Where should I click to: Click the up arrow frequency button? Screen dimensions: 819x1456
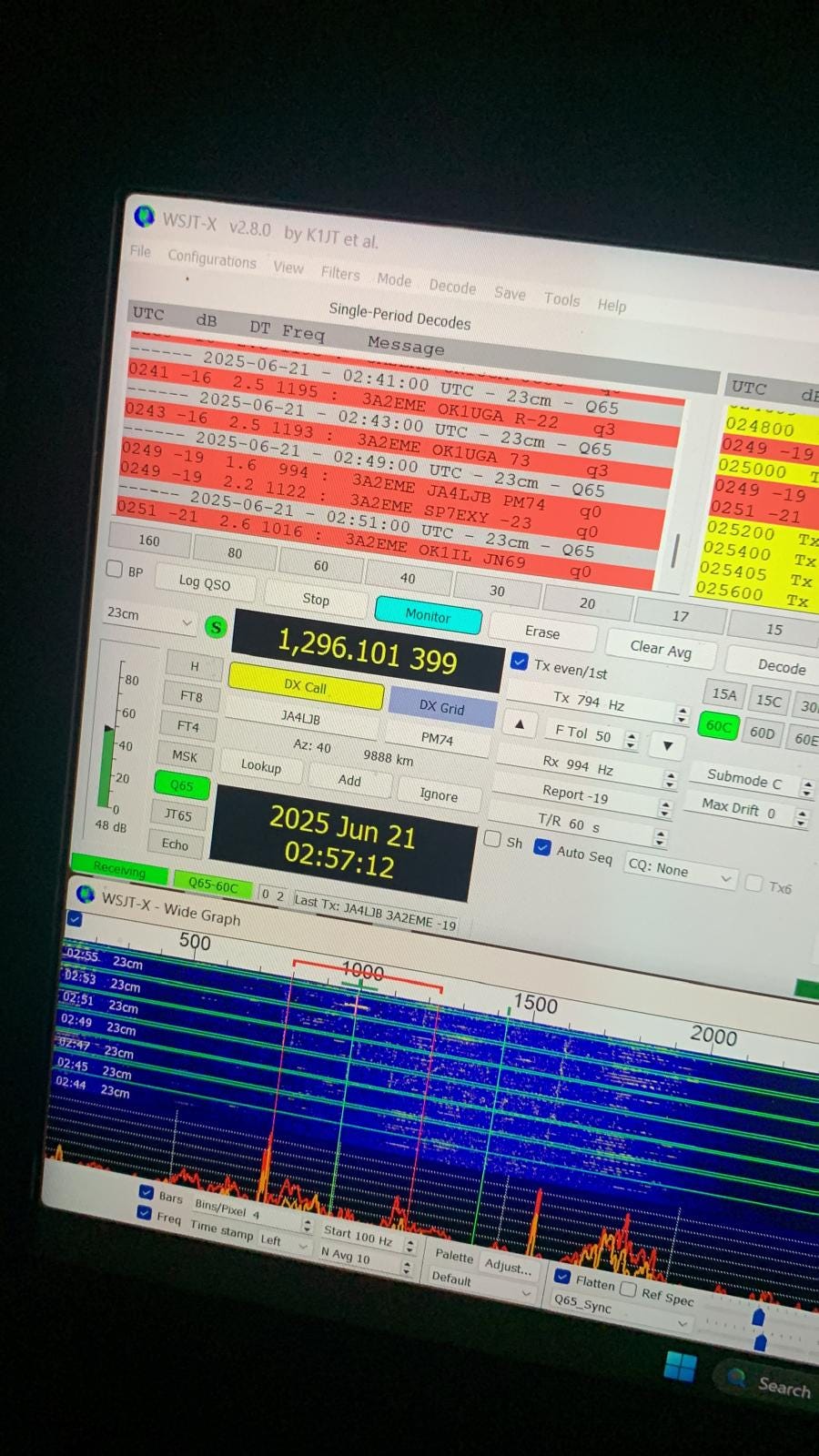click(520, 724)
